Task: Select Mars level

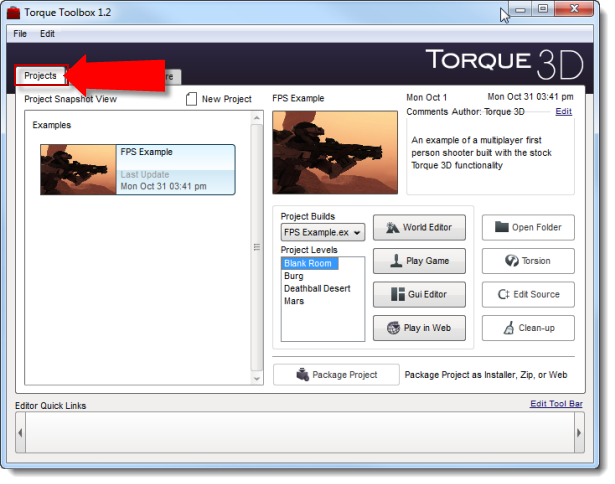Action: point(294,301)
